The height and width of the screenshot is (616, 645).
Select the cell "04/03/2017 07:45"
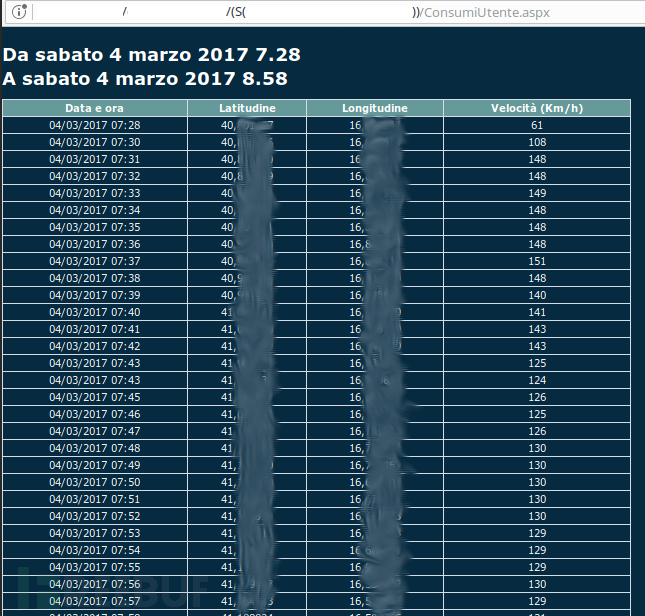point(95,397)
